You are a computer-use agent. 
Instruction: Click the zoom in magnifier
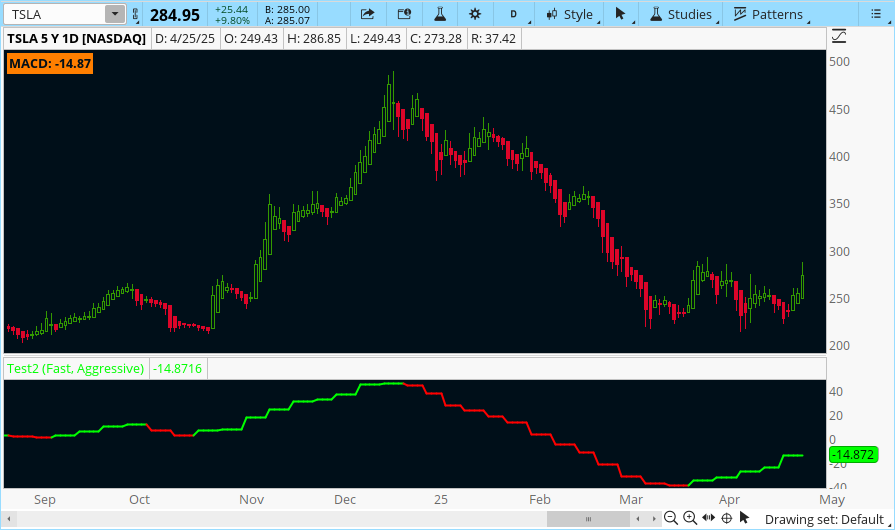tap(690, 518)
